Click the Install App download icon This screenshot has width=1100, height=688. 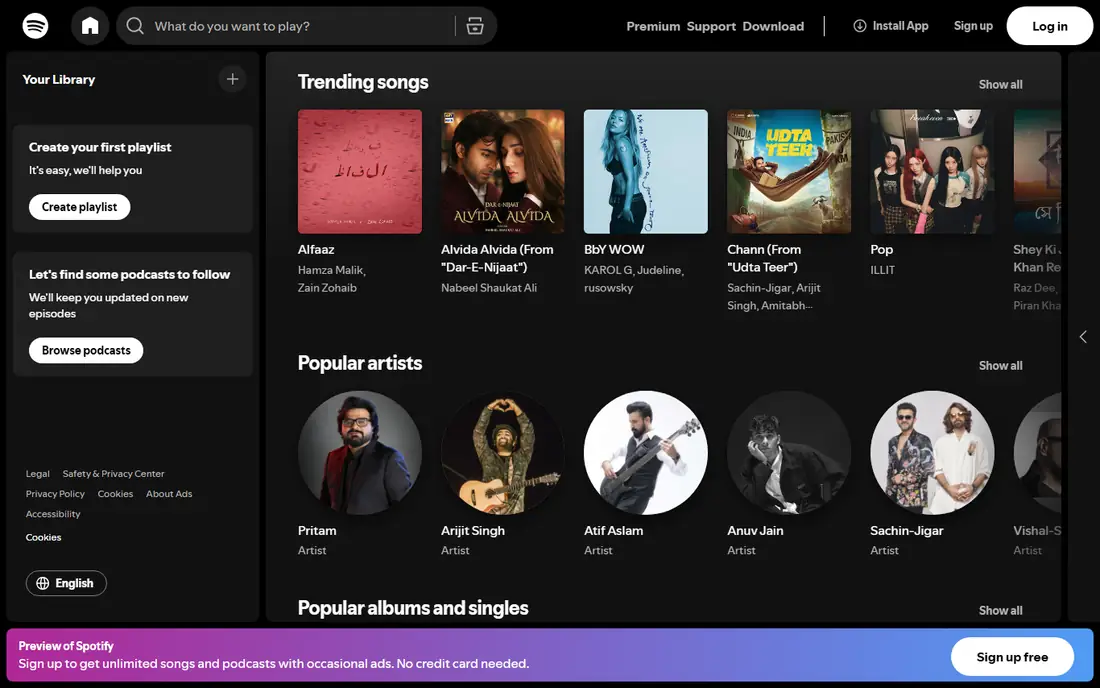[x=859, y=26]
